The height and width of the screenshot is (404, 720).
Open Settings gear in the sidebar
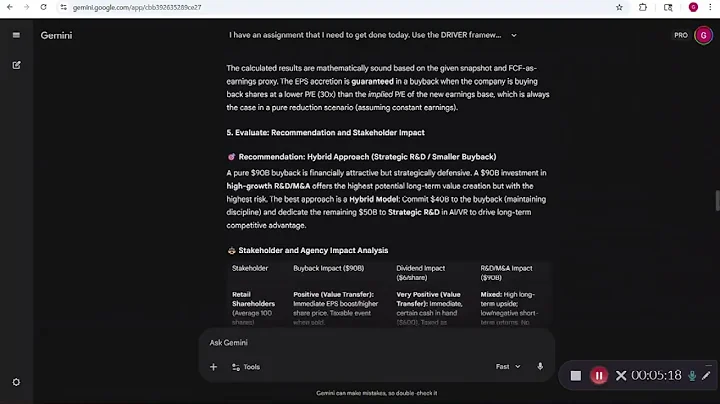[16, 382]
